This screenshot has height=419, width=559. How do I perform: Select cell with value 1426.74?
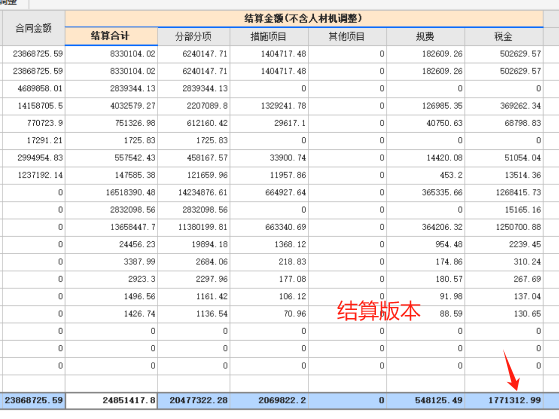pyautogui.click(x=111, y=314)
